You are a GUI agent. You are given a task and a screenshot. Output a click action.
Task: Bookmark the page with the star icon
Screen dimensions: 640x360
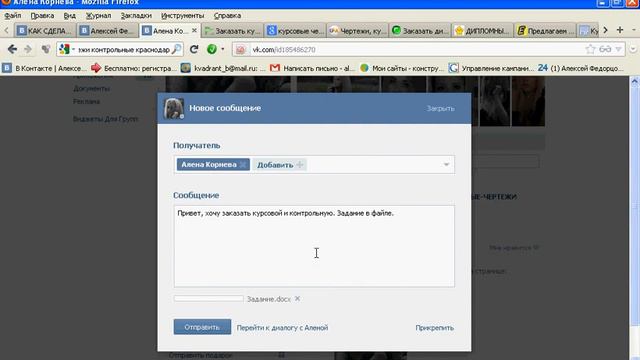590,49
